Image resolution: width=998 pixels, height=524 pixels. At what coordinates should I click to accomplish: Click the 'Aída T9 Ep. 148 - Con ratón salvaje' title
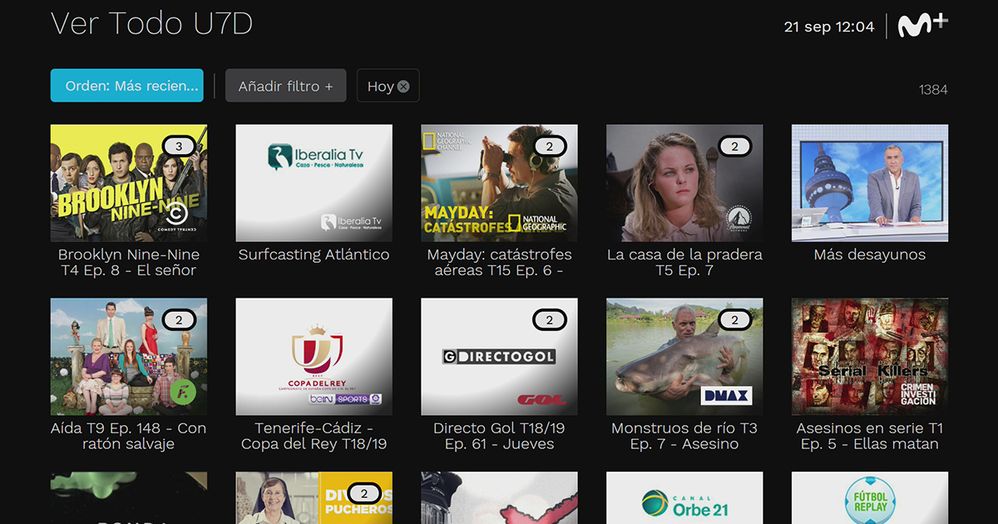[x=129, y=436]
